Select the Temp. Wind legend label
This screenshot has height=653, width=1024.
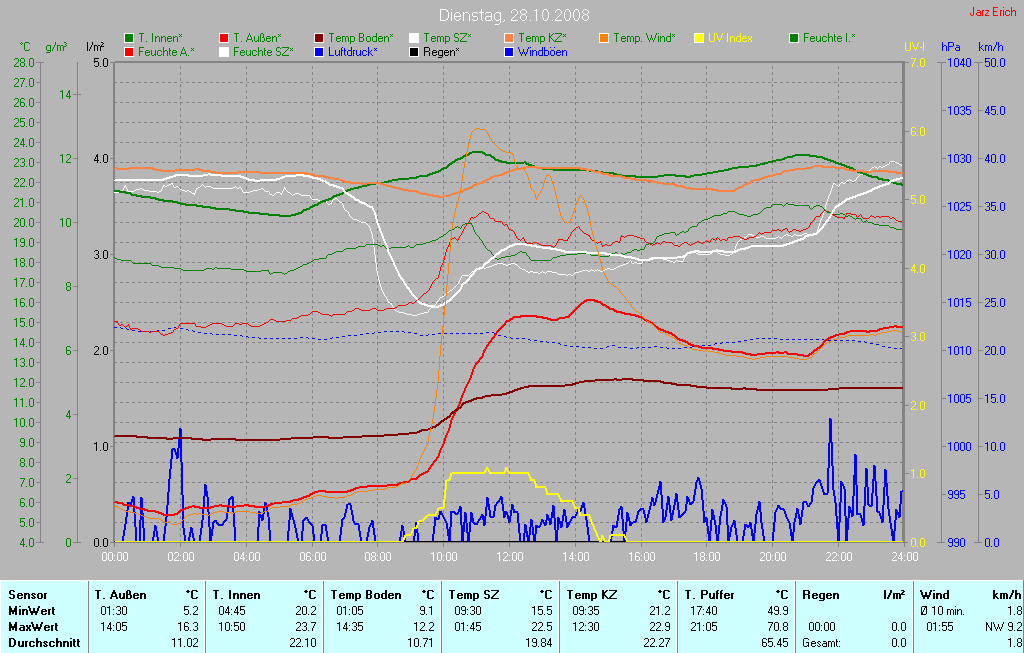(x=644, y=38)
